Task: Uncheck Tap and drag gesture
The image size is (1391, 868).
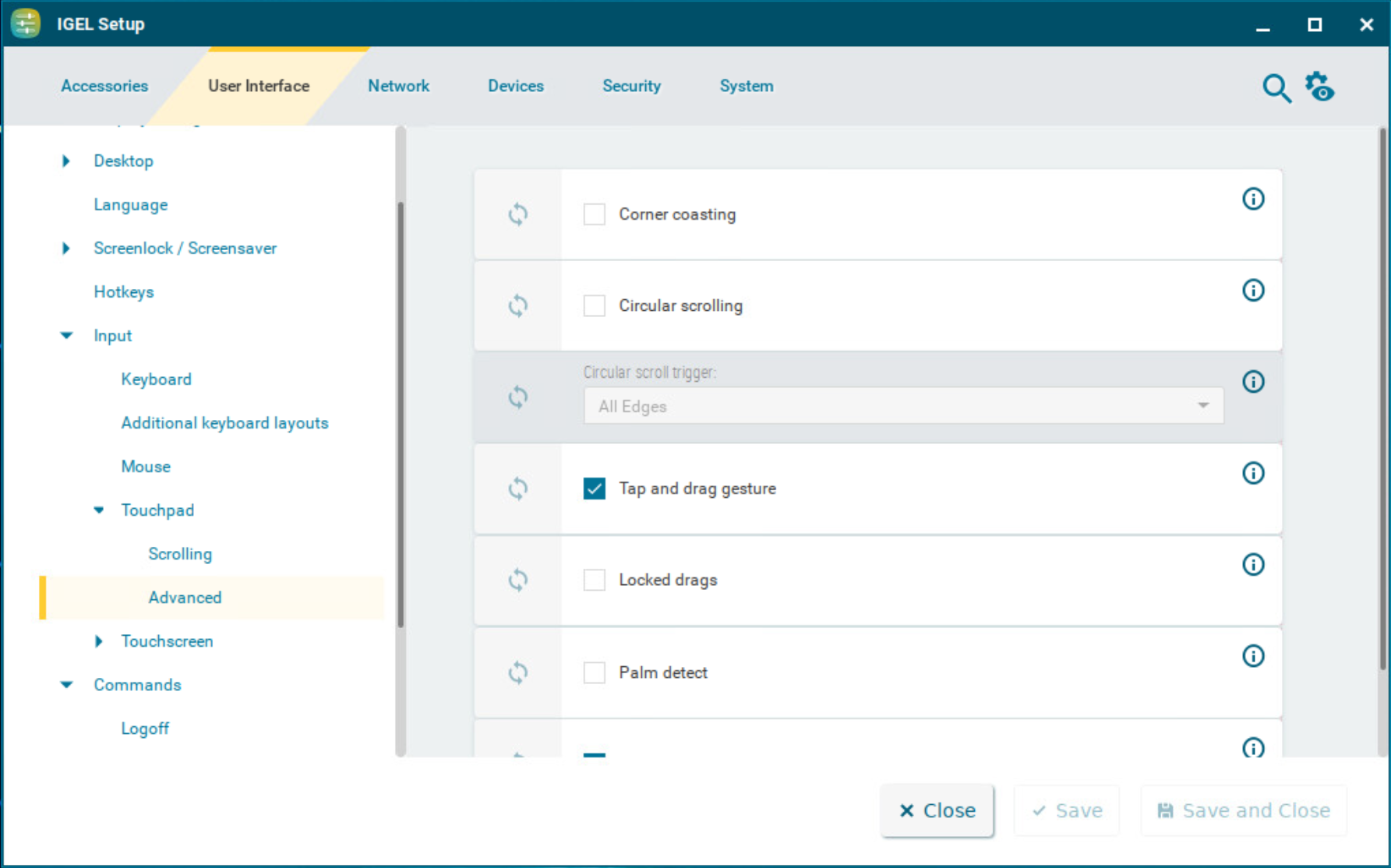Action: click(595, 489)
